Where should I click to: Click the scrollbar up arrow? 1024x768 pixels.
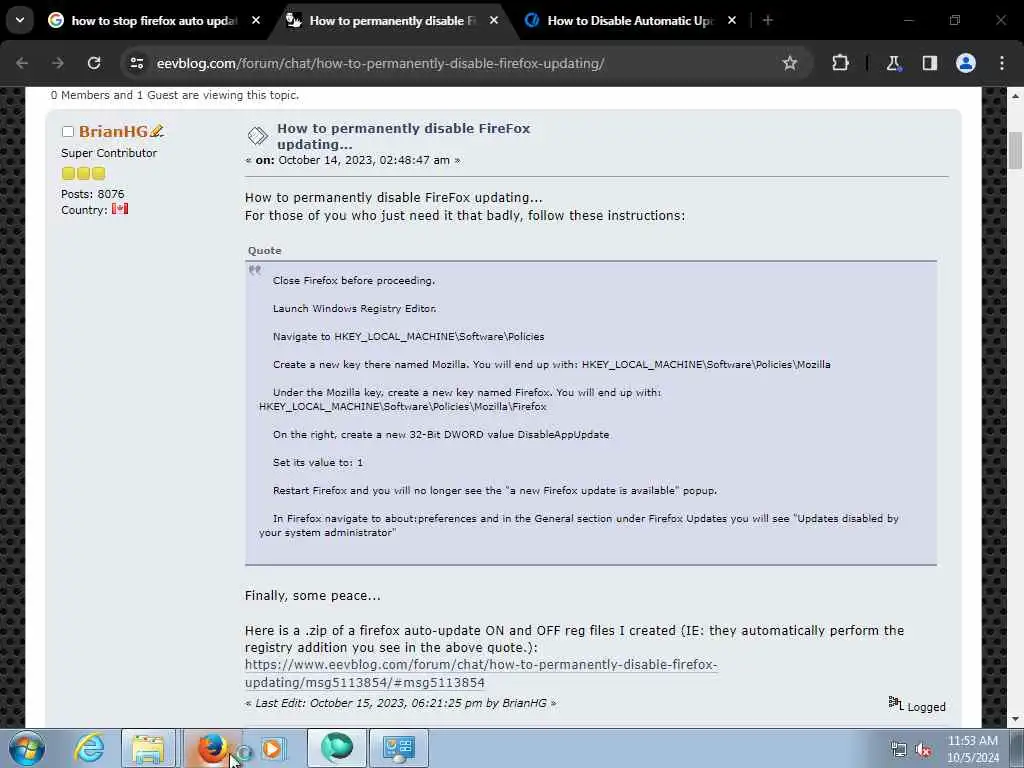pyautogui.click(x=1015, y=95)
